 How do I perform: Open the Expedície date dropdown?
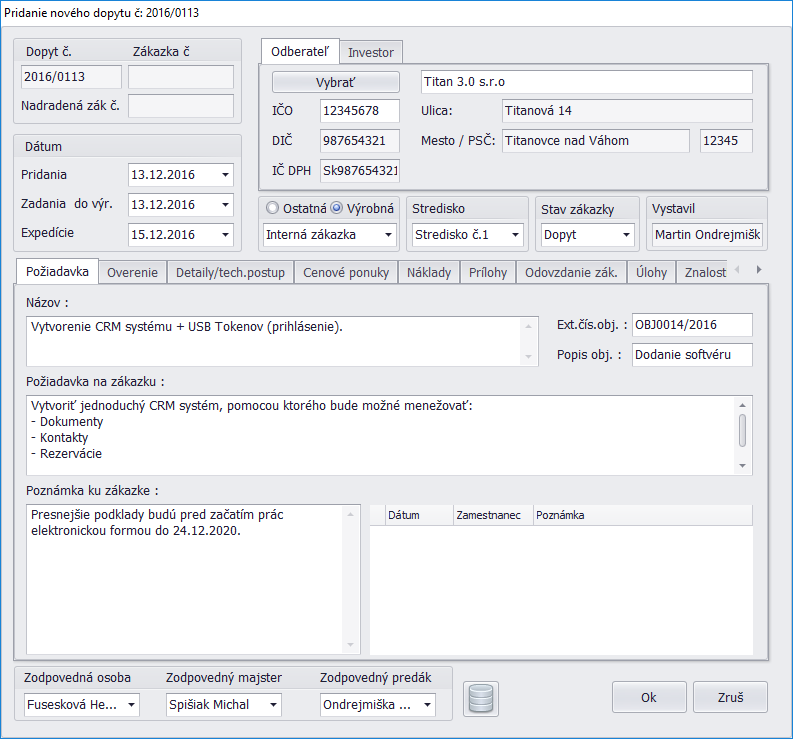[x=225, y=235]
